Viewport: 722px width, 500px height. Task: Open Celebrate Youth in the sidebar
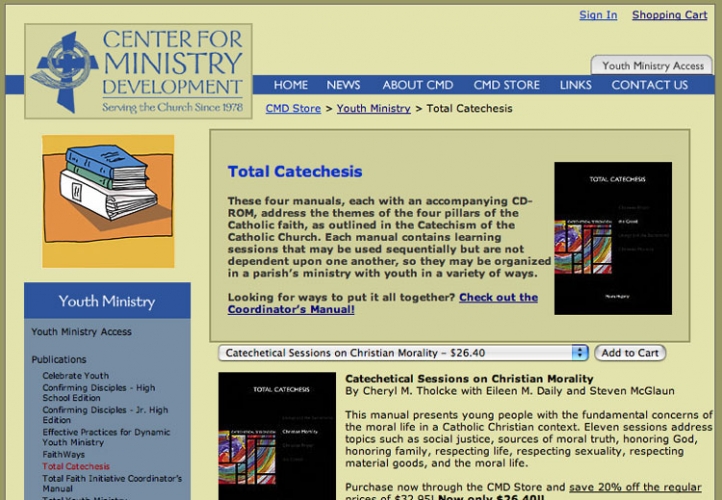click(x=76, y=376)
